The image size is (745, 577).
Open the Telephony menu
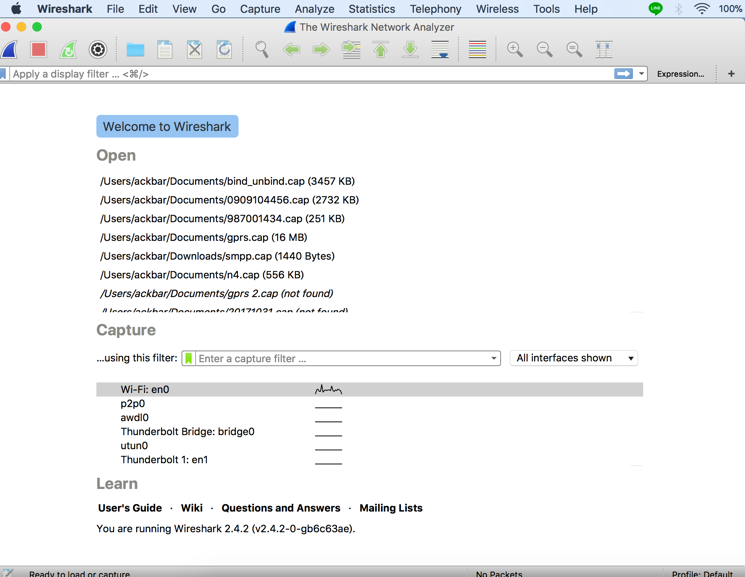click(x=436, y=9)
